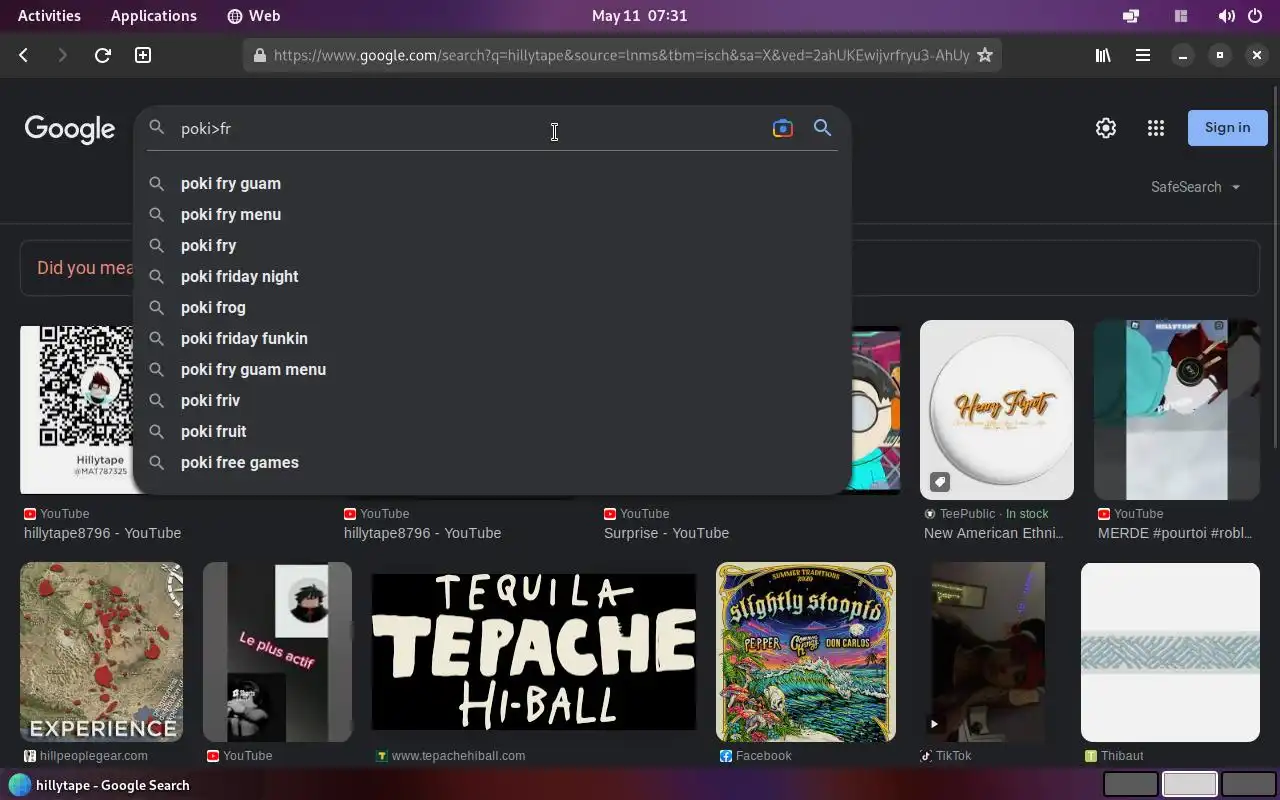Select suggestion 'poki free games'
The image size is (1280, 800).
click(492, 463)
